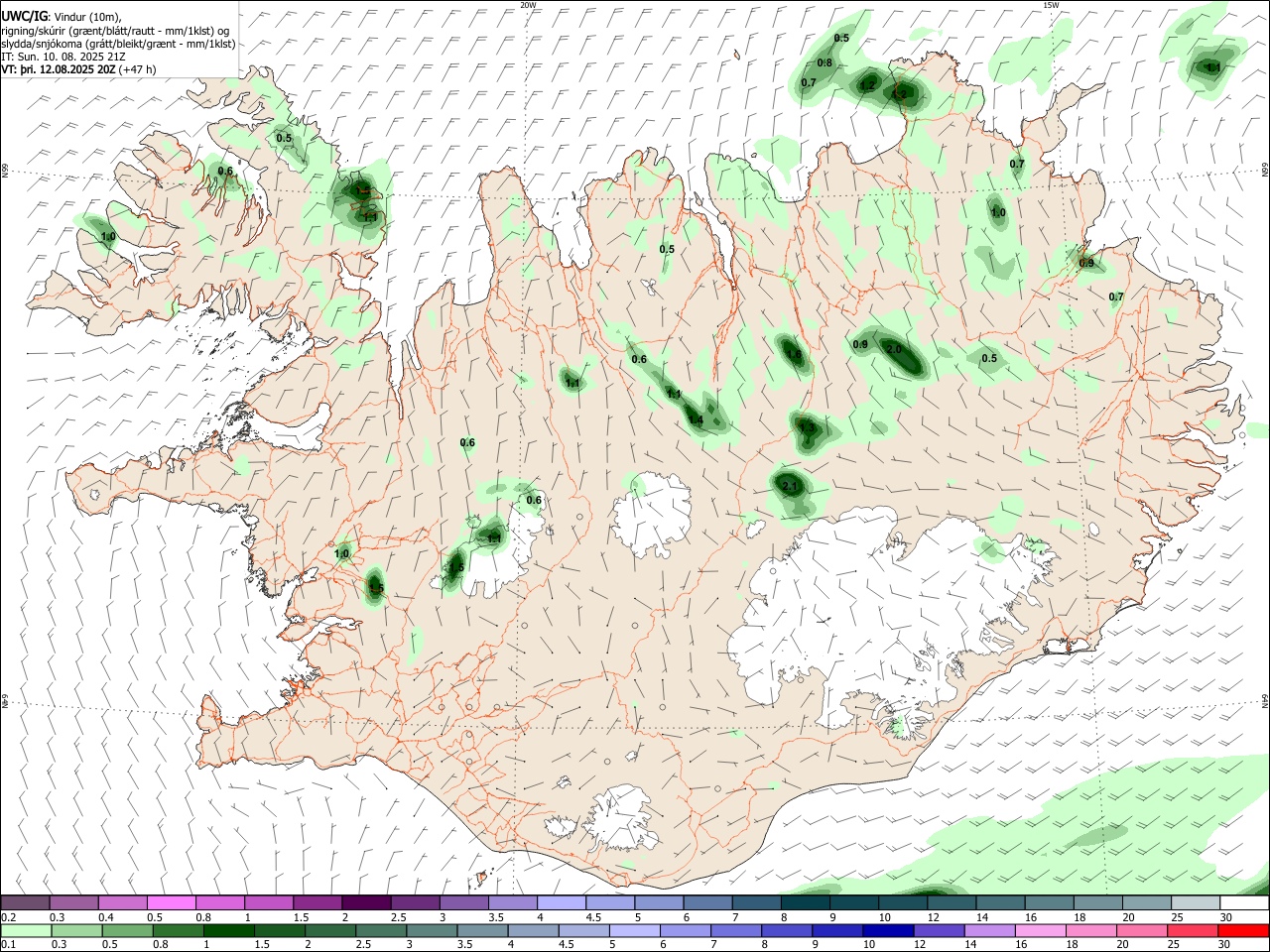Click the white 30 swatch in the purple row
Image resolution: width=1270 pixels, height=952 pixels.
(x=1244, y=902)
